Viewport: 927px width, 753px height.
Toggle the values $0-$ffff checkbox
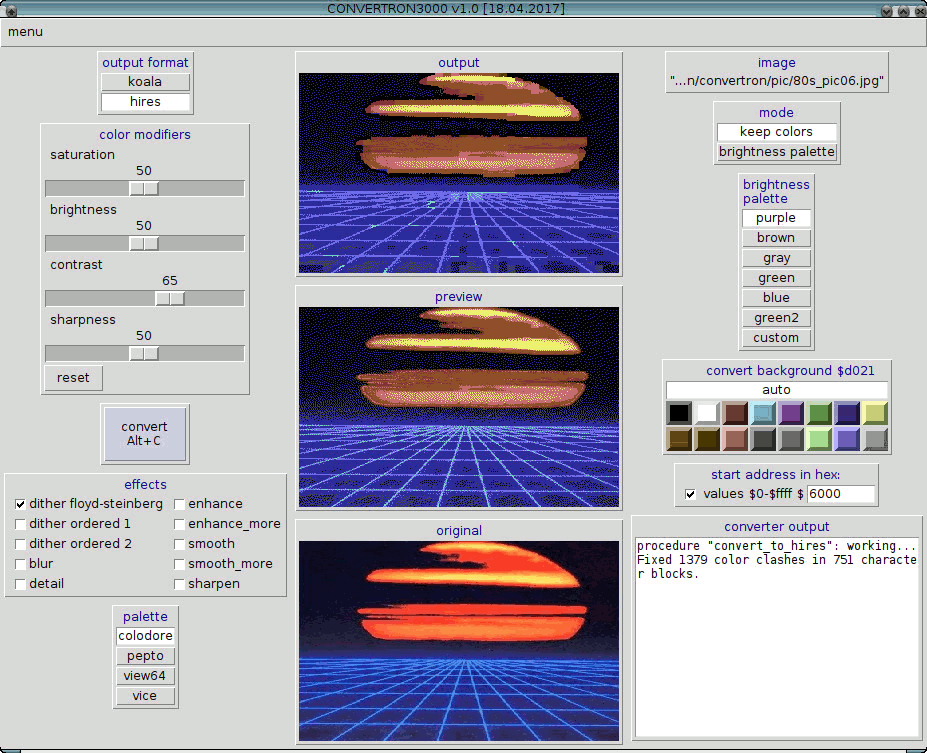(690, 494)
